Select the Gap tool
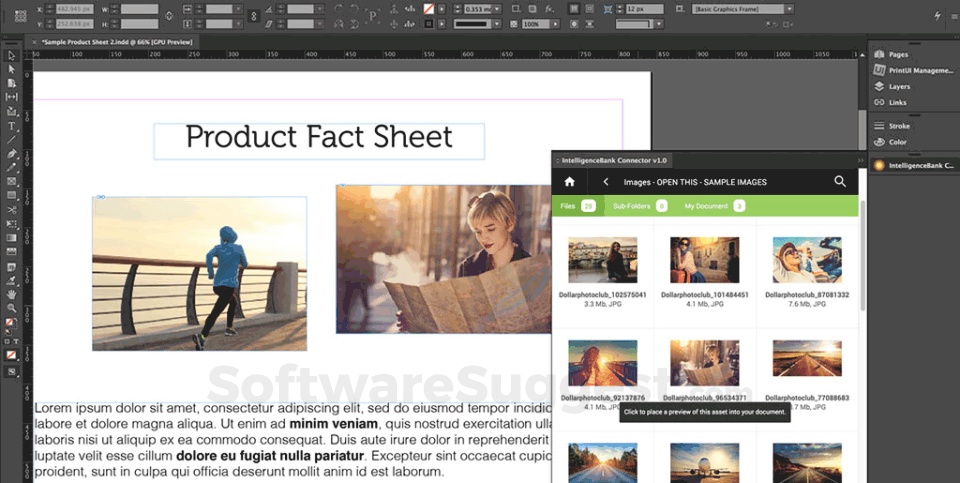The width and height of the screenshot is (960, 483). tap(12, 97)
